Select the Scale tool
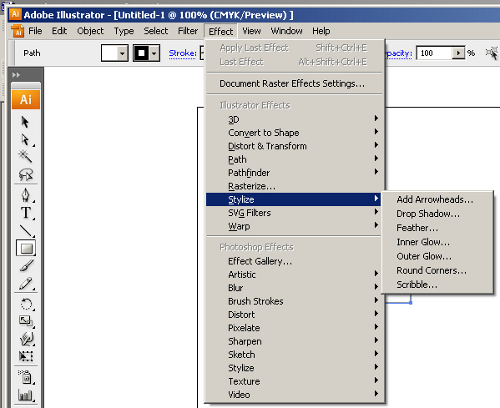Screen dimensions: 500x408 (x=26, y=321)
